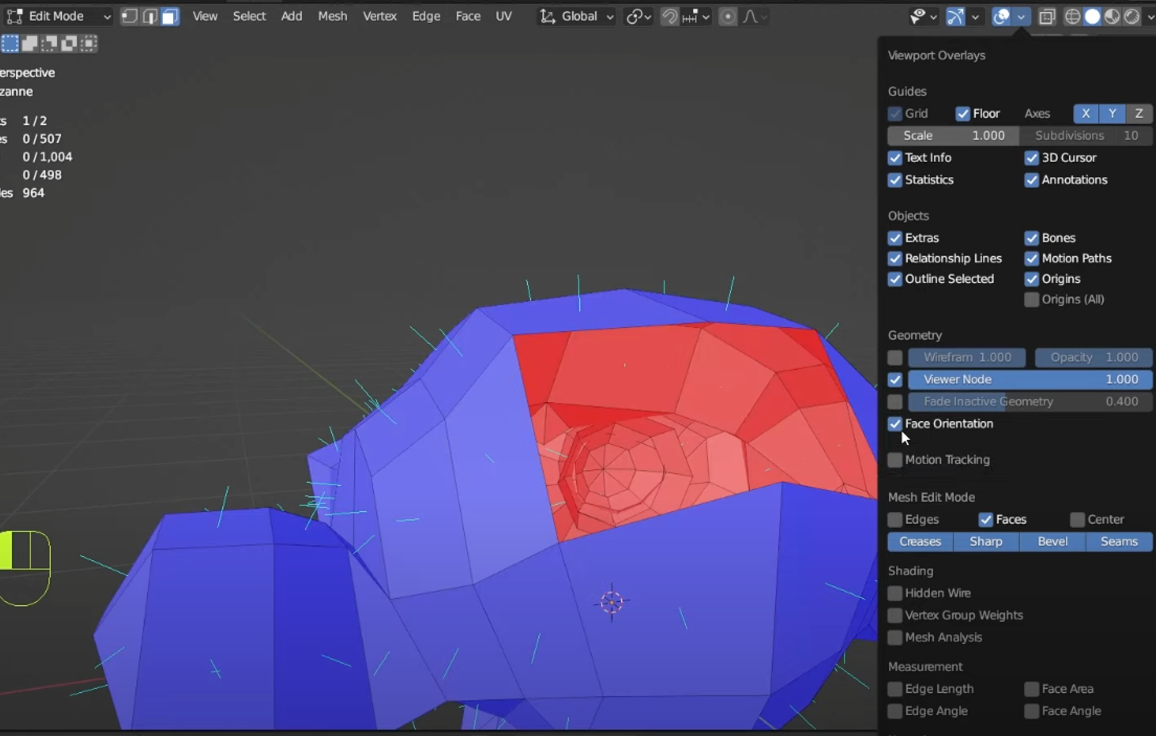Select edge select mode icon
The height and width of the screenshot is (736, 1156).
coord(150,16)
